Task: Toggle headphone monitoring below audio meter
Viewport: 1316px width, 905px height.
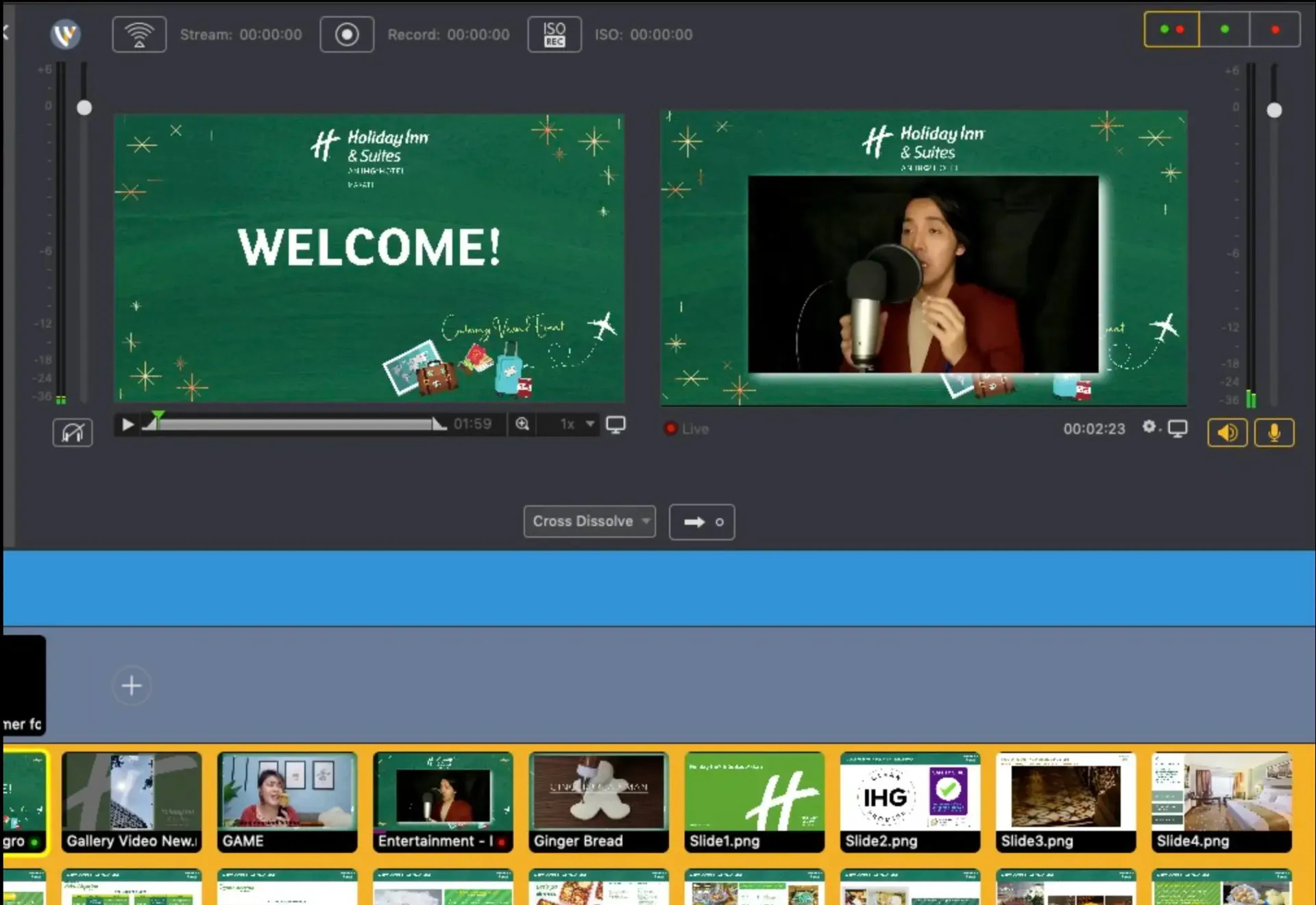Action: pyautogui.click(x=72, y=432)
